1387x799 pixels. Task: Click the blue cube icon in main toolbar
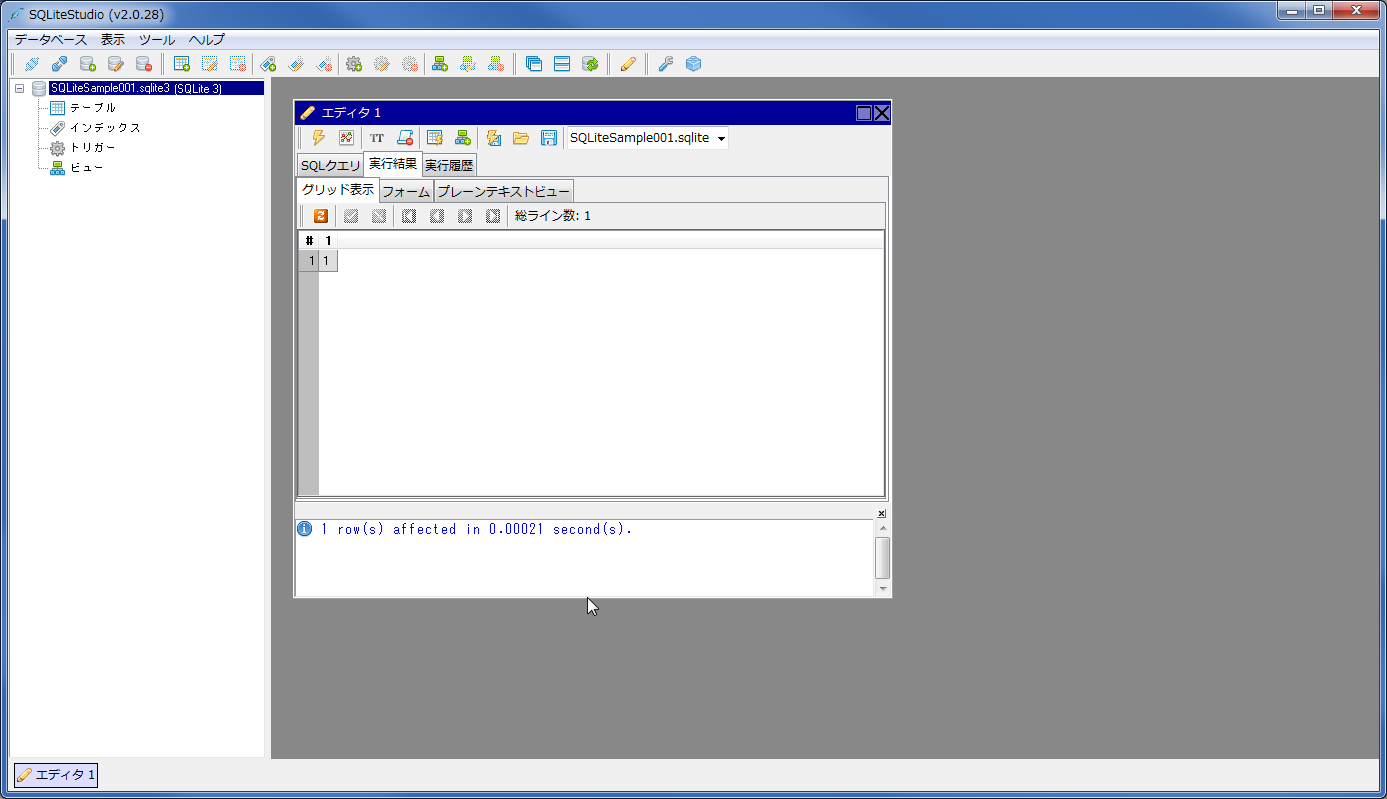click(693, 64)
